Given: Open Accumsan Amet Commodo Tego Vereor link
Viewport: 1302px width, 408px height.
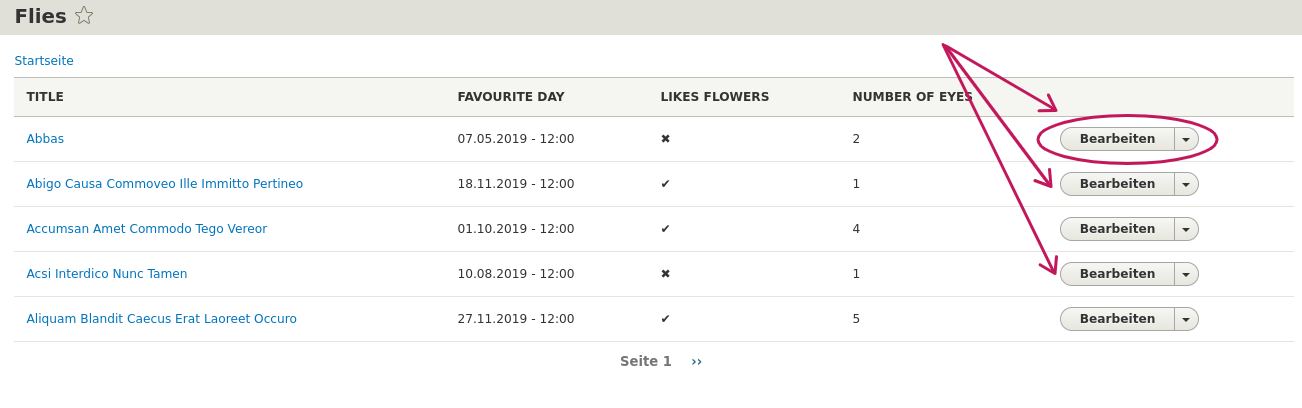Looking at the screenshot, I should [147, 229].
